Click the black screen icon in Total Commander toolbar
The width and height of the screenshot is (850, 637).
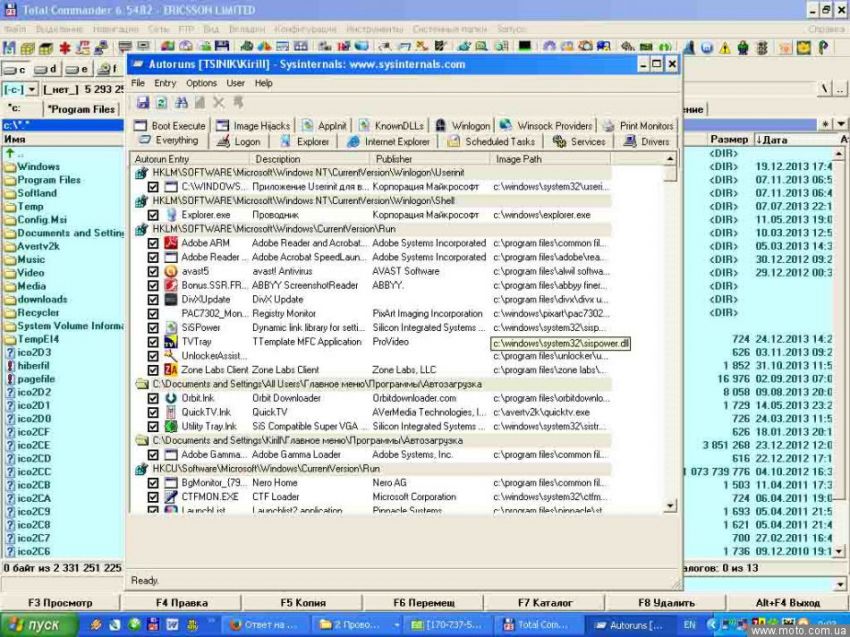pyautogui.click(x=524, y=47)
